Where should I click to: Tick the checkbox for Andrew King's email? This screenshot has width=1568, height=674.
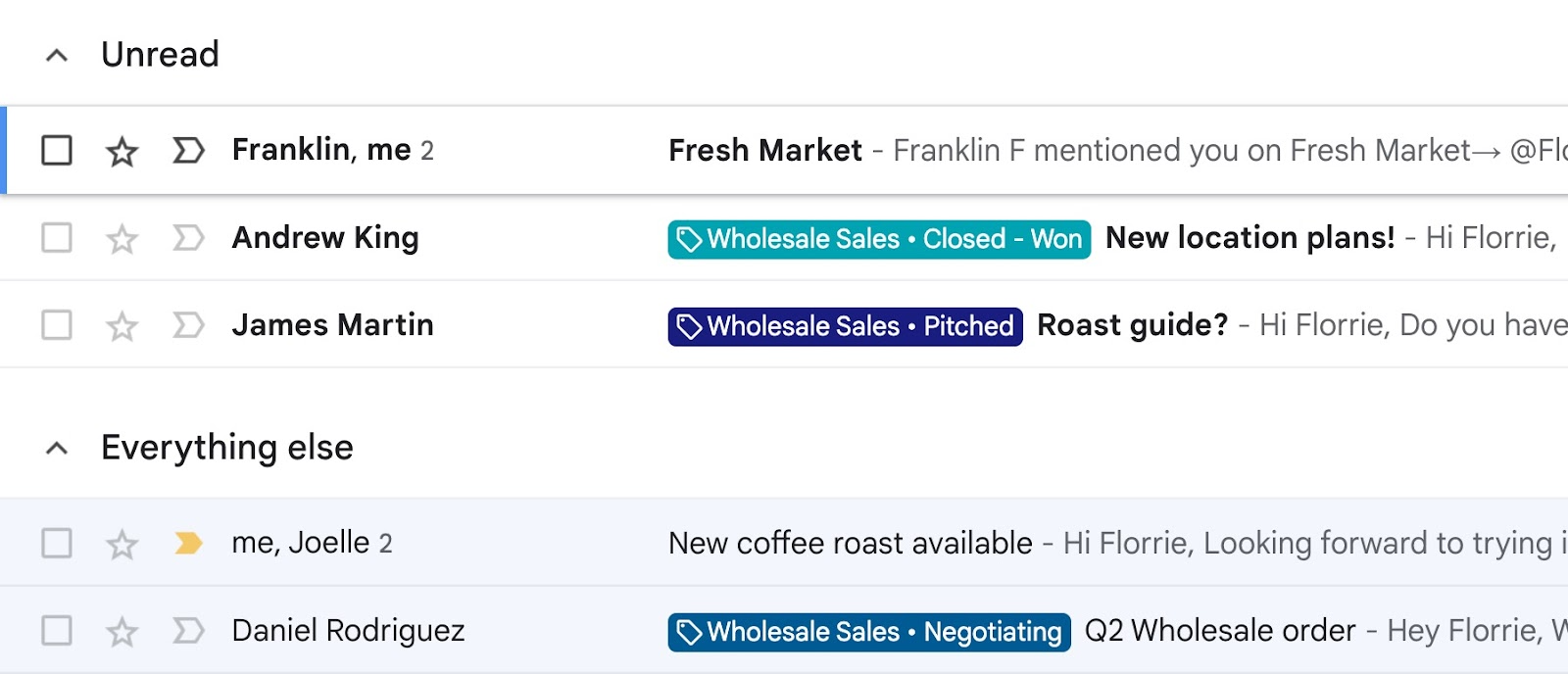(x=57, y=238)
